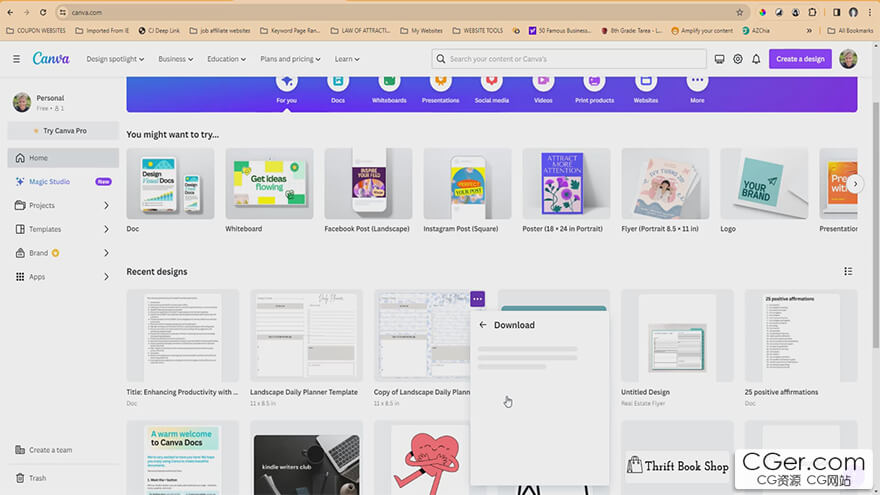This screenshot has height=495, width=880.
Task: Expand the Templates sidebar chevron
Action: coord(106,229)
